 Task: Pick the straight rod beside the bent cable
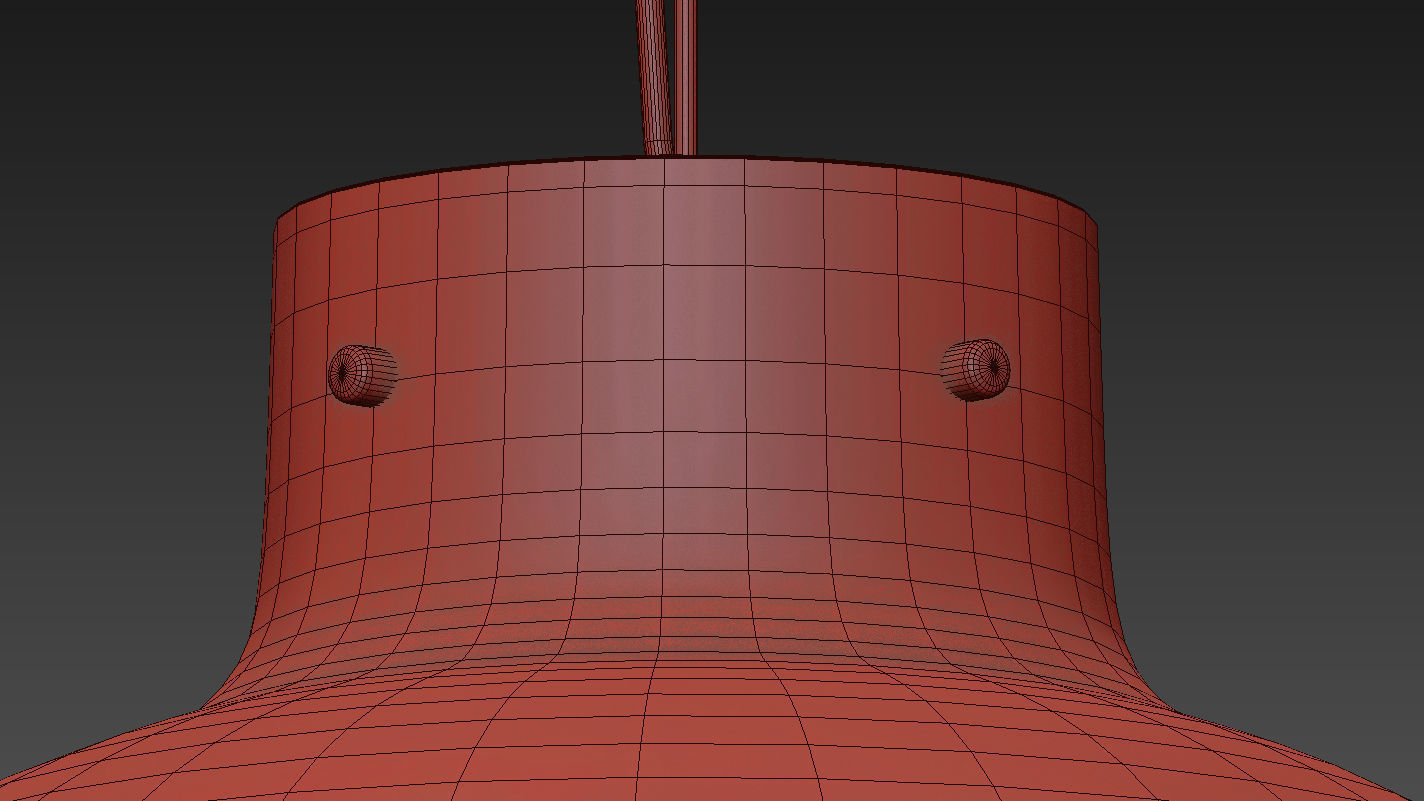click(686, 77)
